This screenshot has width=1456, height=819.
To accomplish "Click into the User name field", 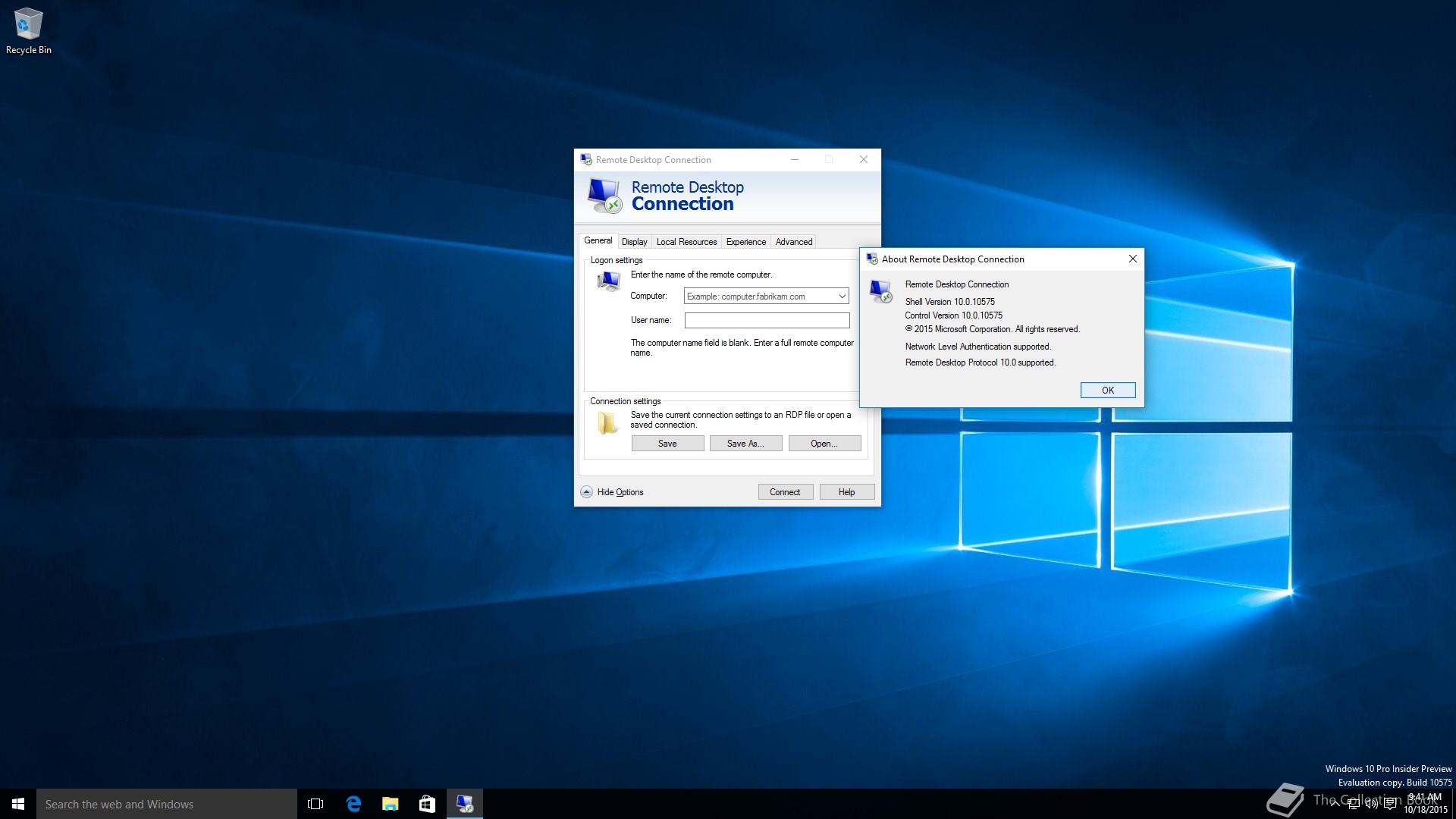I will tap(767, 320).
